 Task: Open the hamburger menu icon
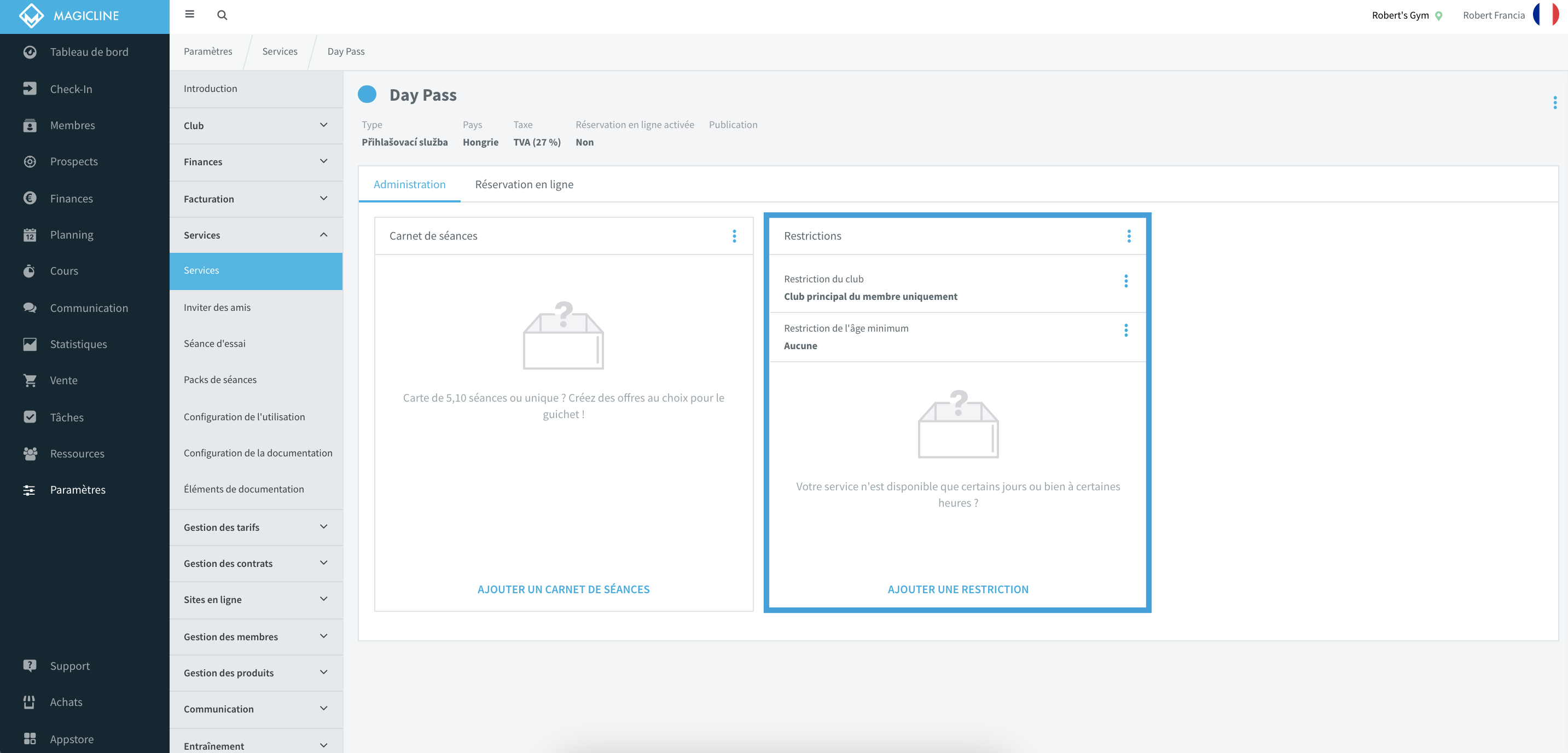pos(189,14)
